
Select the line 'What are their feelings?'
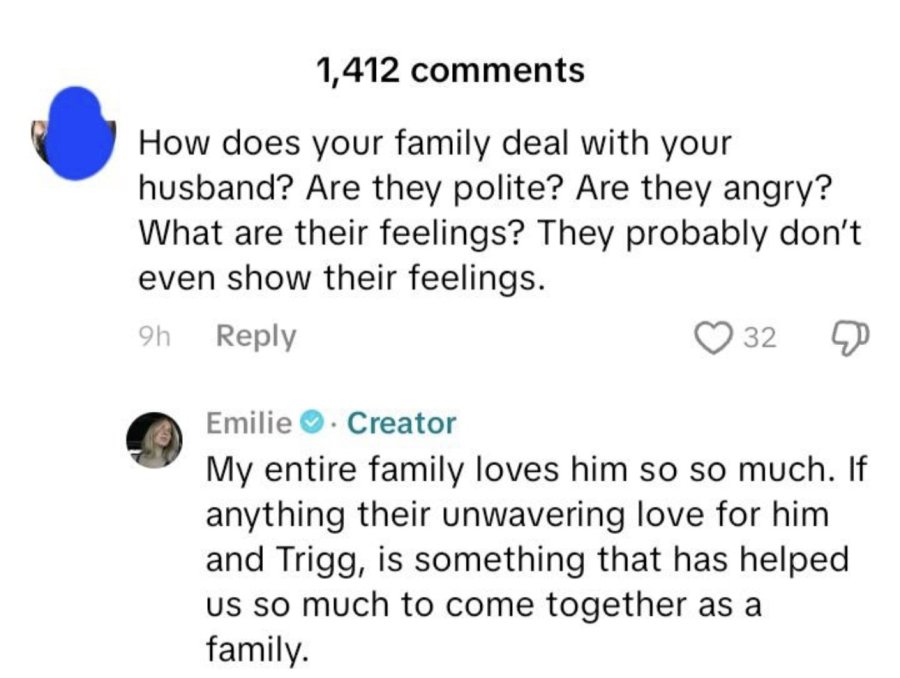click(500, 233)
